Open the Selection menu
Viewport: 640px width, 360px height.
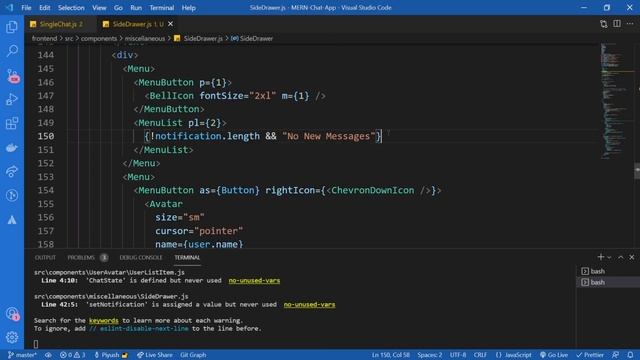click(x=71, y=8)
